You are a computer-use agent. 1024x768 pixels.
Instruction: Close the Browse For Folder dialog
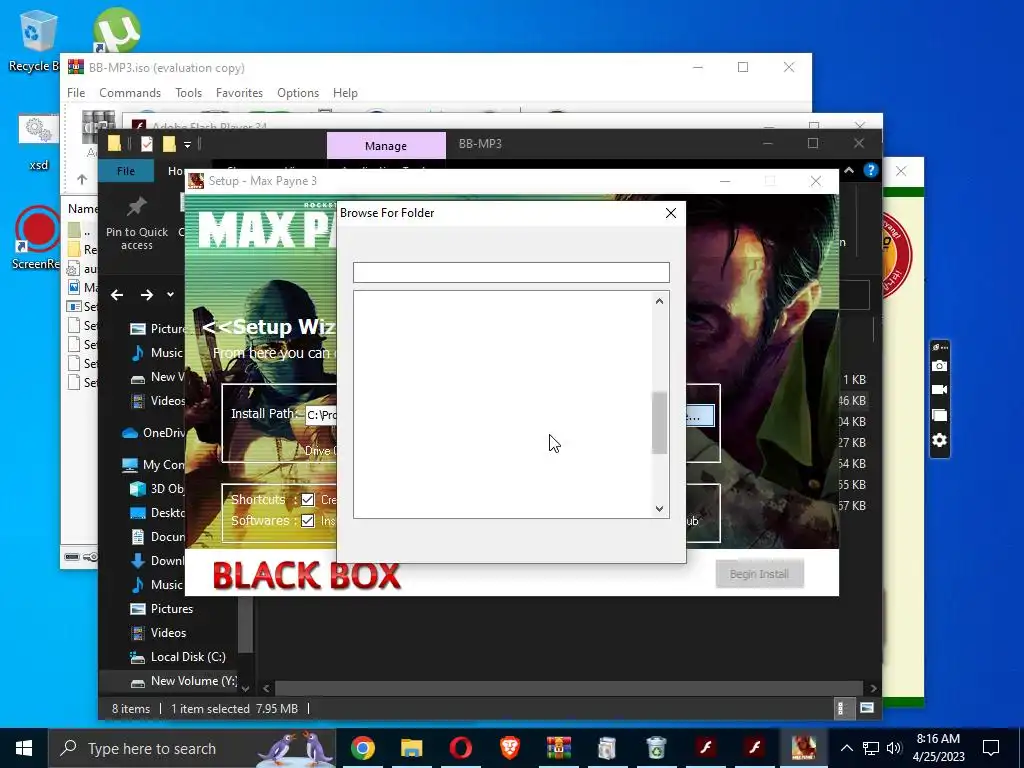click(671, 213)
